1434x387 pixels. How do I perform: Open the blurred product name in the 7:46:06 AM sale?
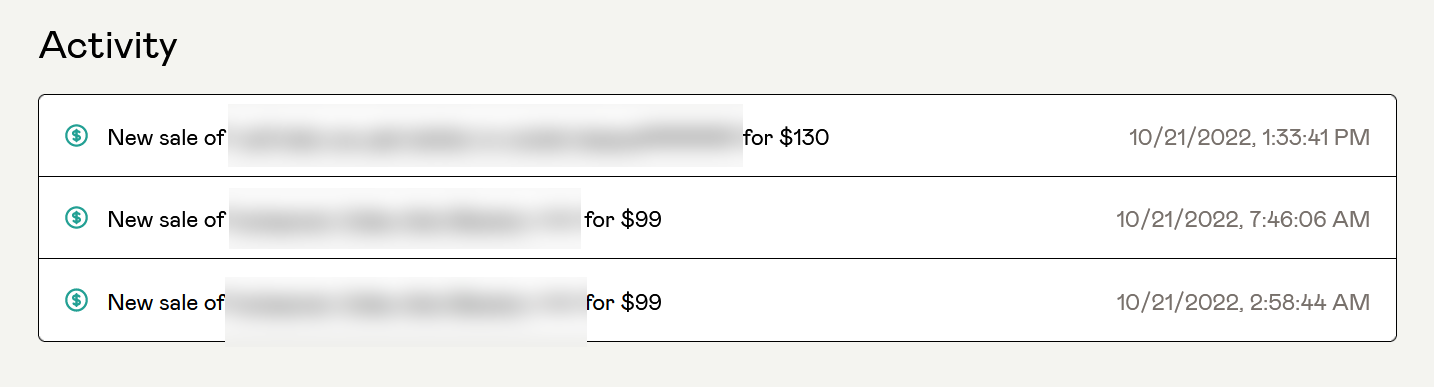405,217
